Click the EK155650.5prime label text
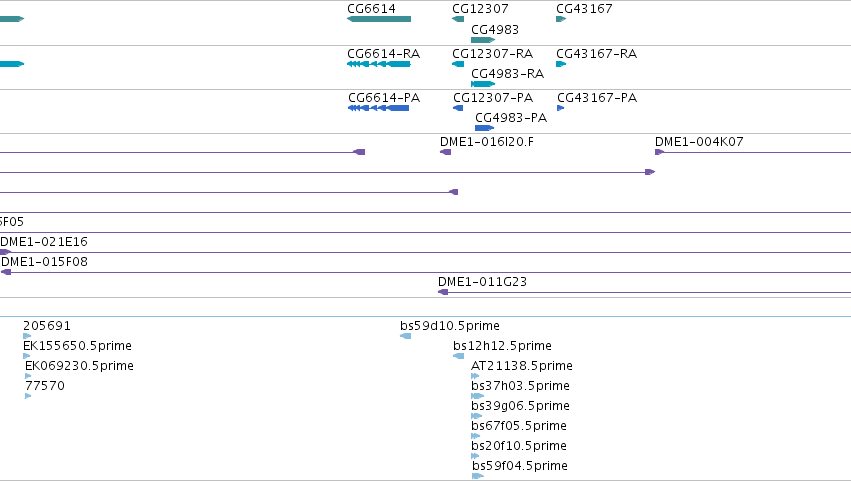 coord(78,346)
